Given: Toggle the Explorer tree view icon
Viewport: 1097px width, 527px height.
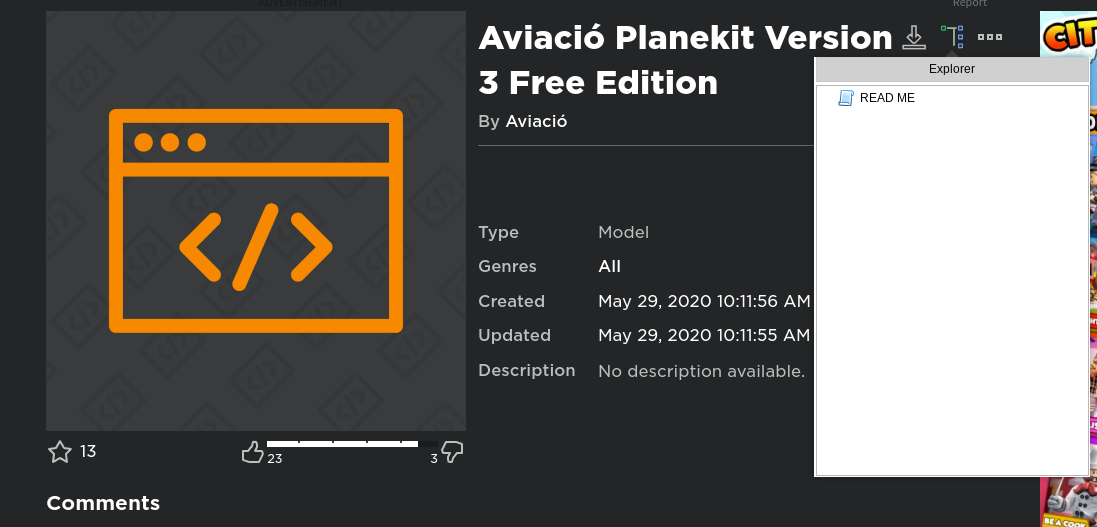Looking at the screenshot, I should pyautogui.click(x=952, y=36).
